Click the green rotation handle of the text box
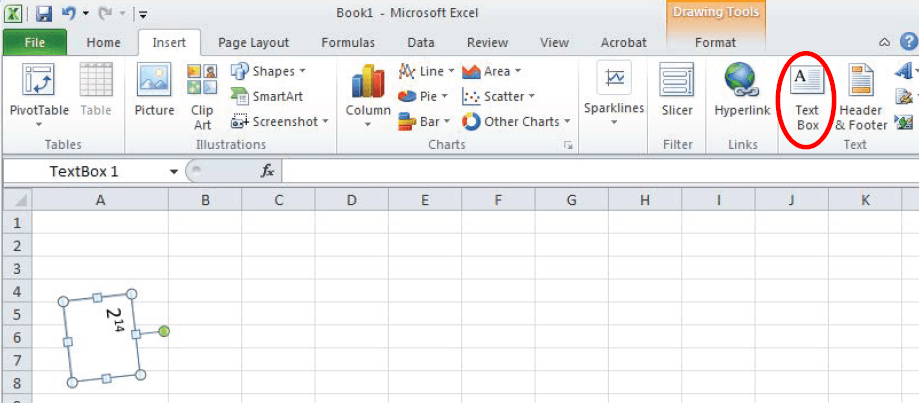This screenshot has width=919, height=403. [164, 331]
